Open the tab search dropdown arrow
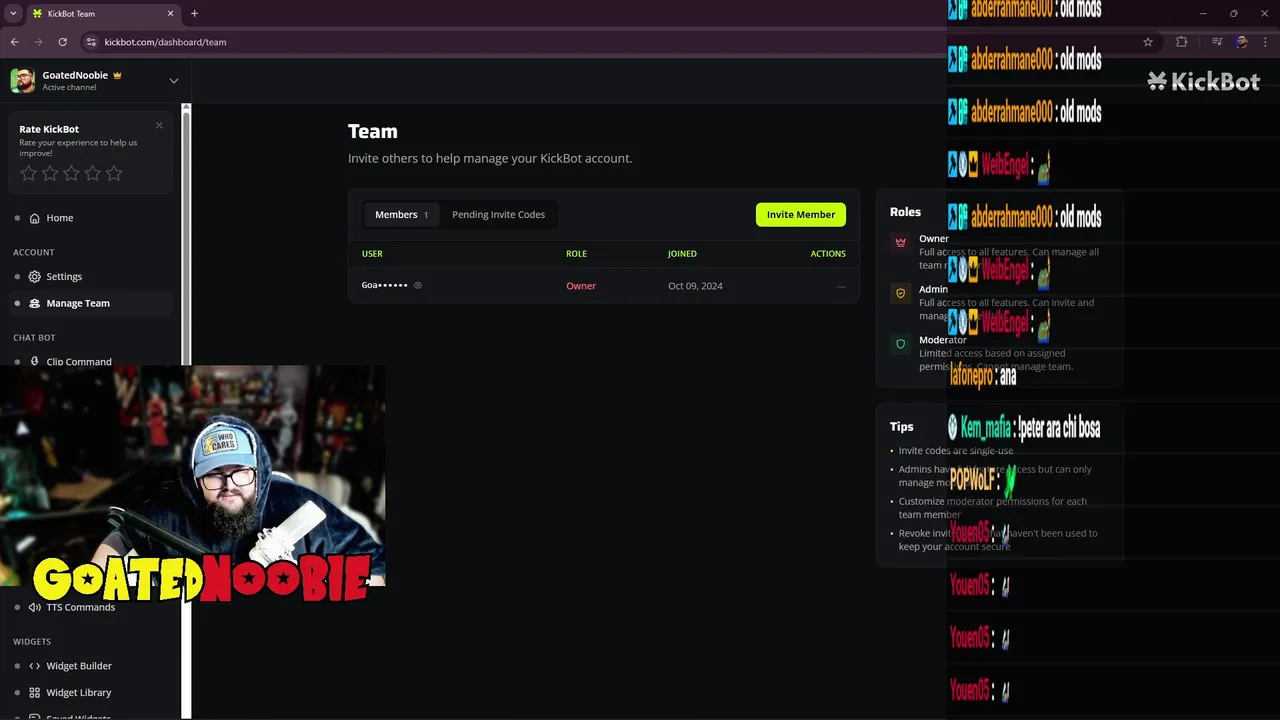This screenshot has height=720, width=1280. click(x=13, y=14)
